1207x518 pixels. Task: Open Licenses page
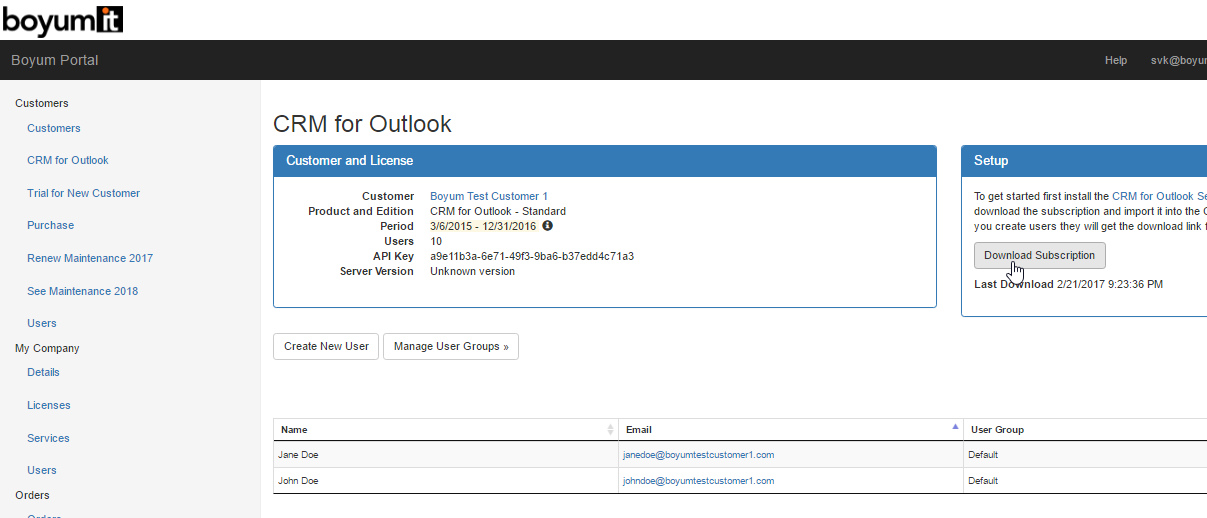[49, 405]
